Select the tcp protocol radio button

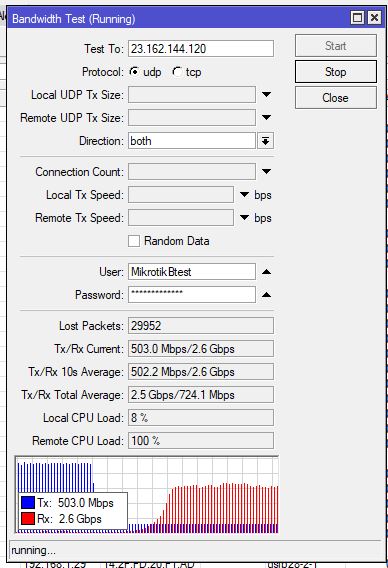[x=177, y=72]
